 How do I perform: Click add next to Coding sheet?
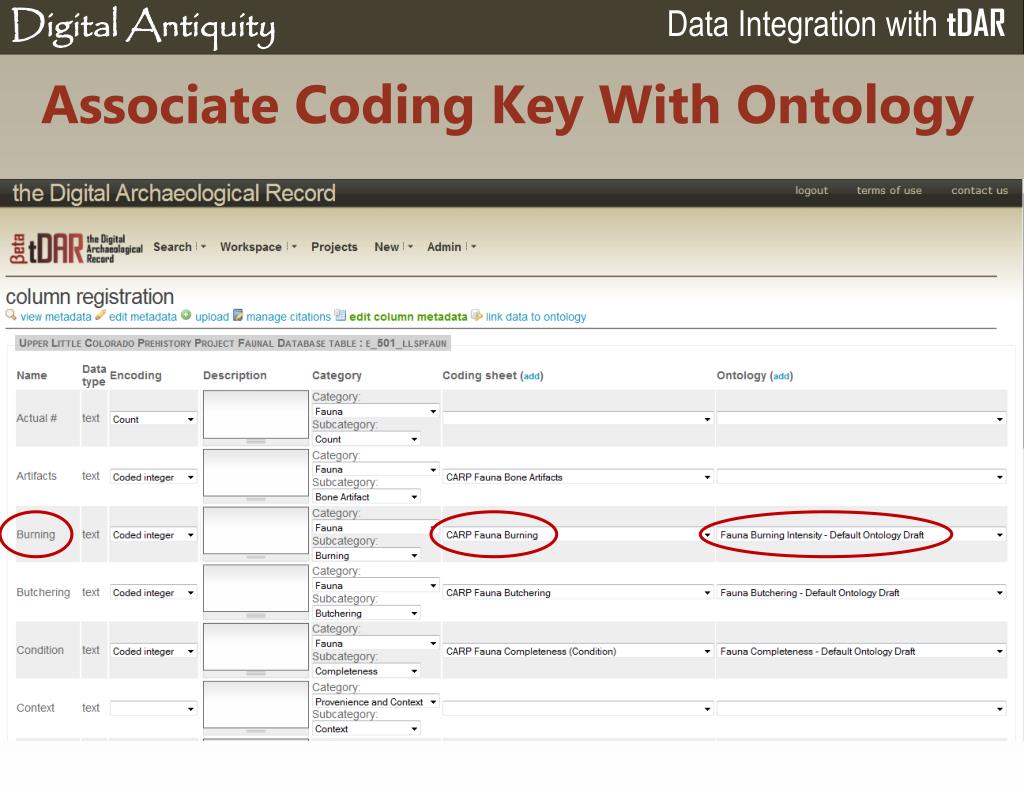[532, 376]
